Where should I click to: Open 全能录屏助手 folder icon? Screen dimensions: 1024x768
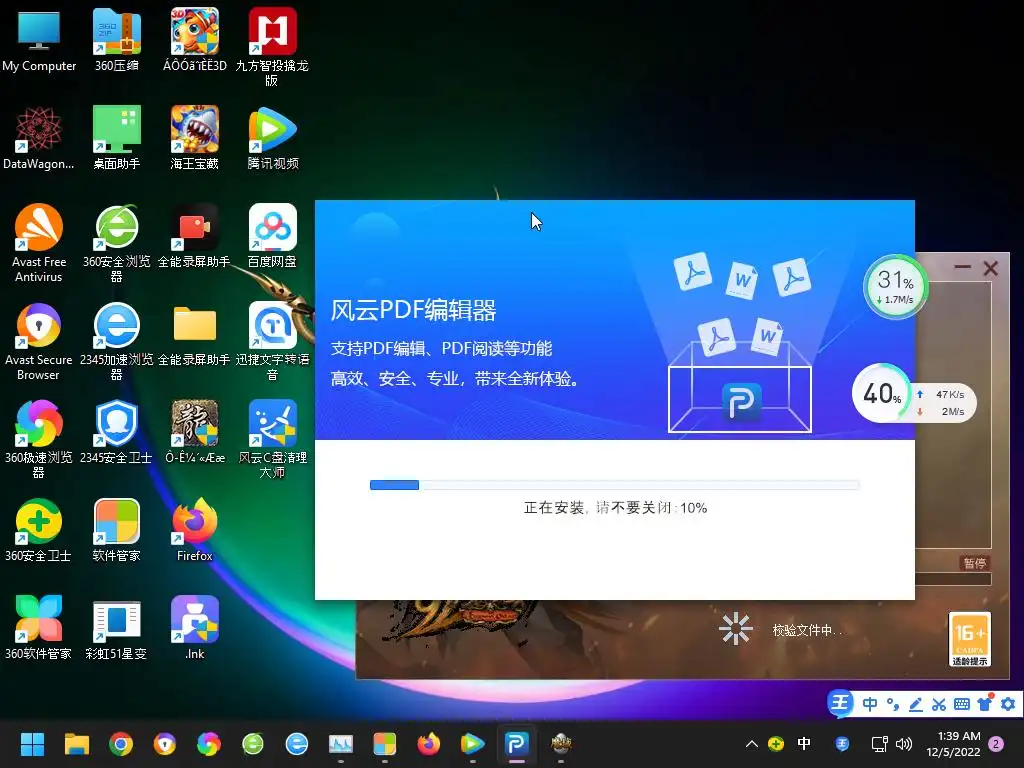[195, 334]
